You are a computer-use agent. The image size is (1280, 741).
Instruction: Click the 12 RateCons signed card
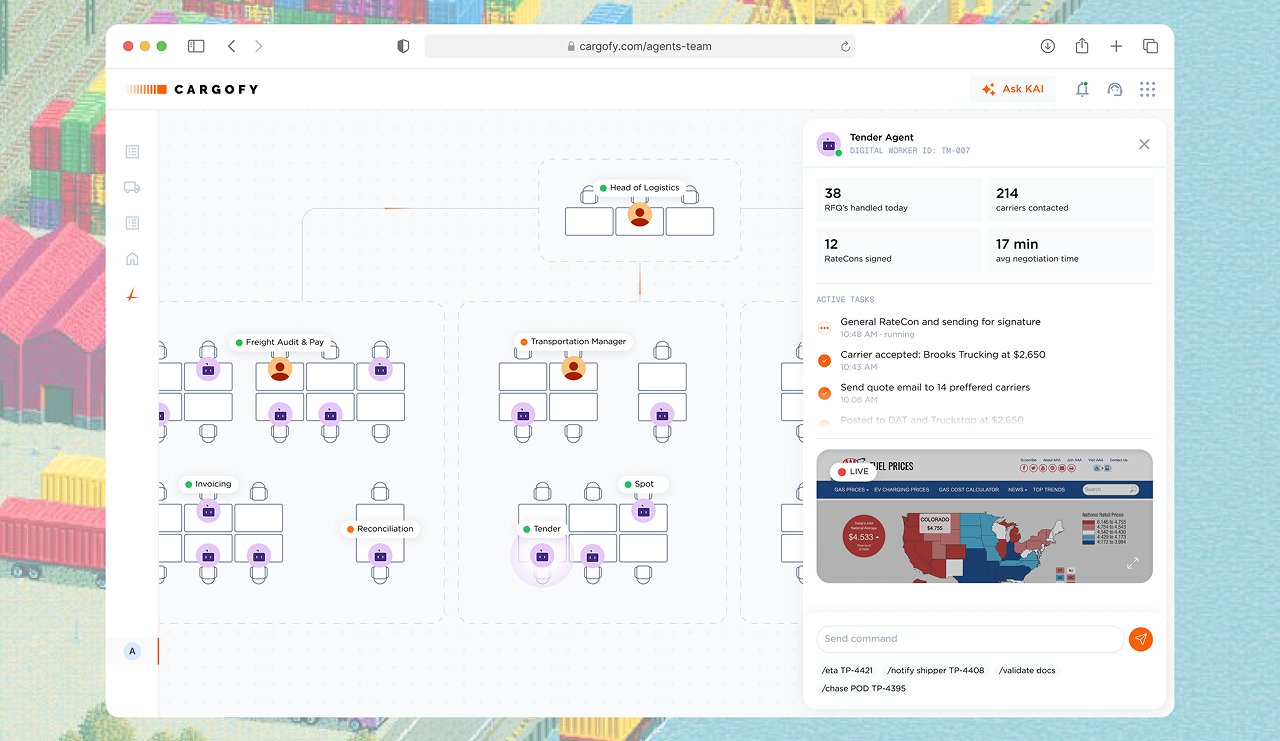[x=898, y=251]
